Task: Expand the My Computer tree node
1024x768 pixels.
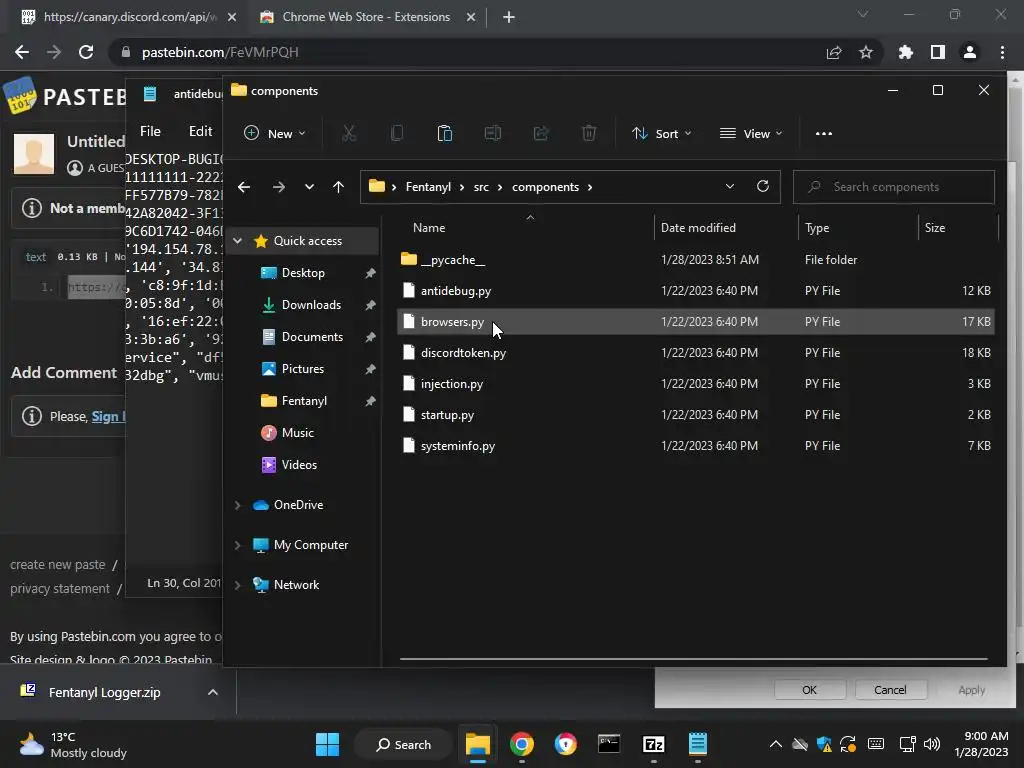Action: (x=238, y=545)
